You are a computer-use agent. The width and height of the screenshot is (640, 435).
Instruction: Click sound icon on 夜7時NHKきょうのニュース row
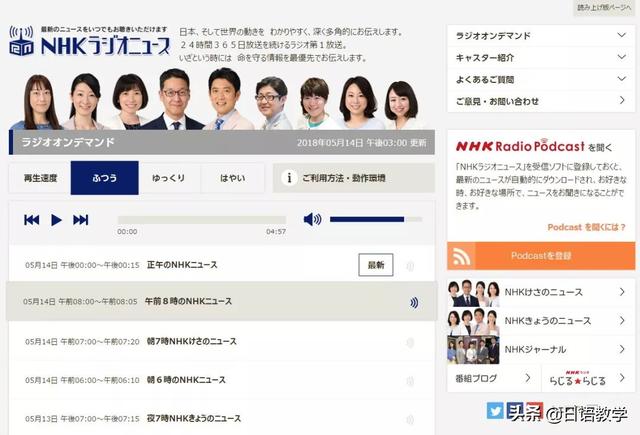[410, 419]
